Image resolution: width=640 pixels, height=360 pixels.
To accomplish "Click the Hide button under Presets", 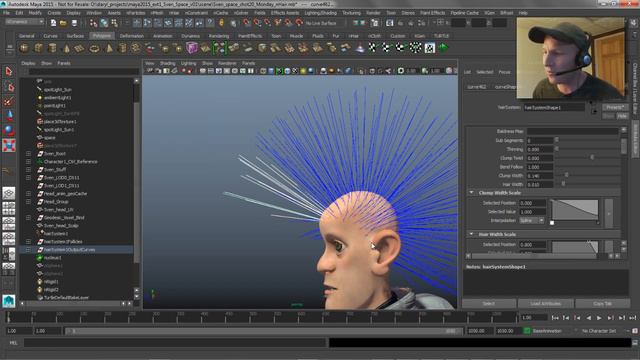I will point(622,116).
